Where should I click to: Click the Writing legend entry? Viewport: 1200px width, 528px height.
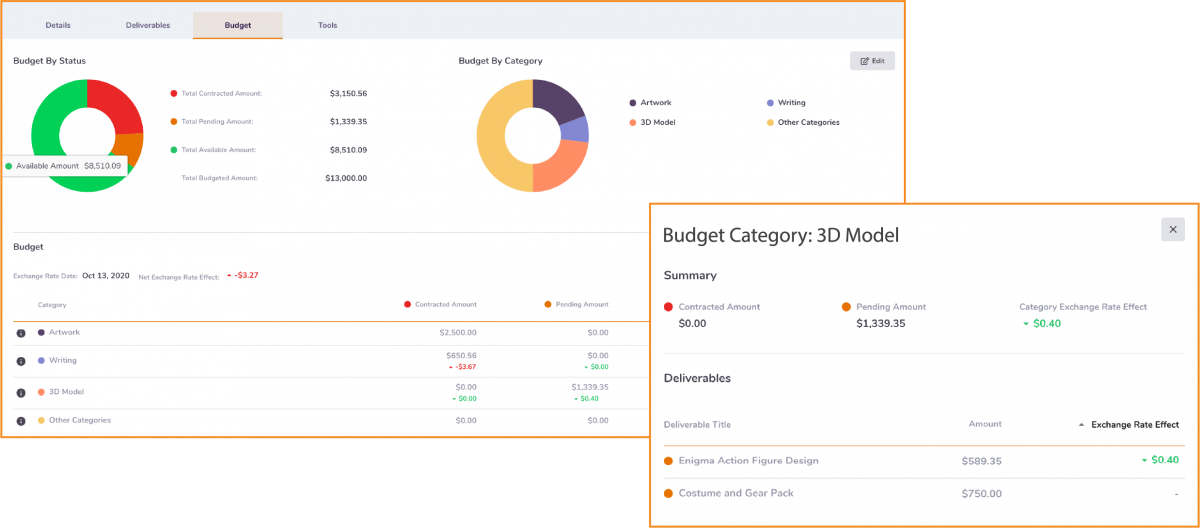(x=790, y=103)
